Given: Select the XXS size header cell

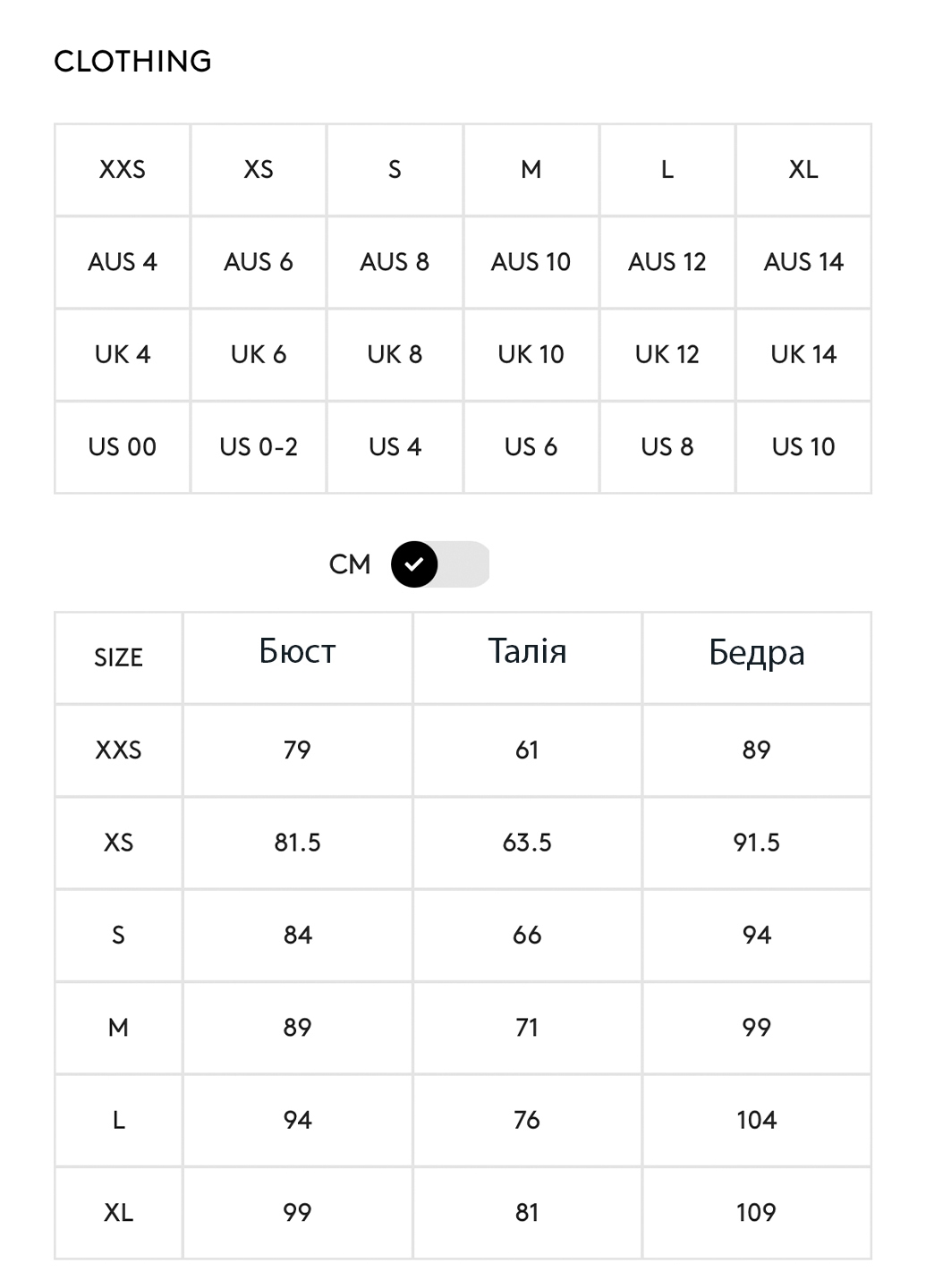Looking at the screenshot, I should coord(123,170).
